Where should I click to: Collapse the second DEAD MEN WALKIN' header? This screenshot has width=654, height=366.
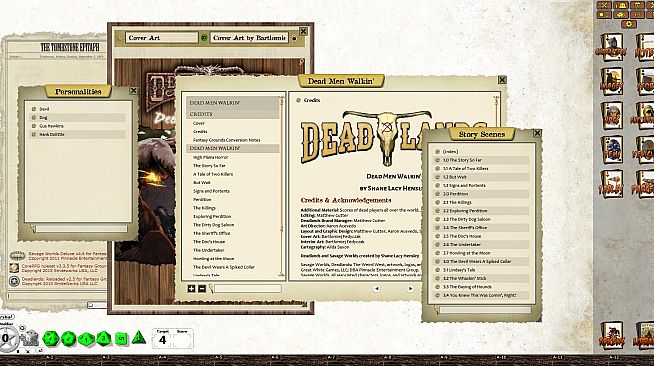point(232,148)
